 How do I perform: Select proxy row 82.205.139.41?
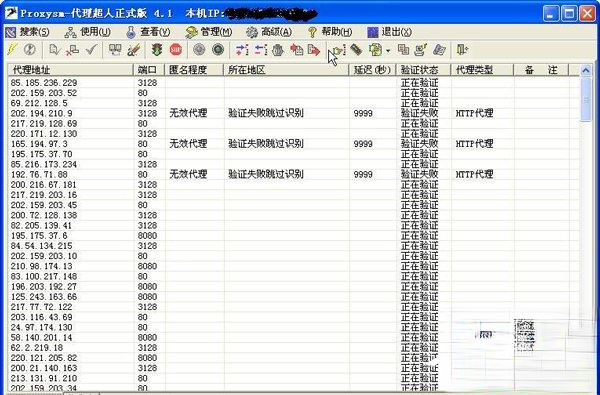(293, 225)
